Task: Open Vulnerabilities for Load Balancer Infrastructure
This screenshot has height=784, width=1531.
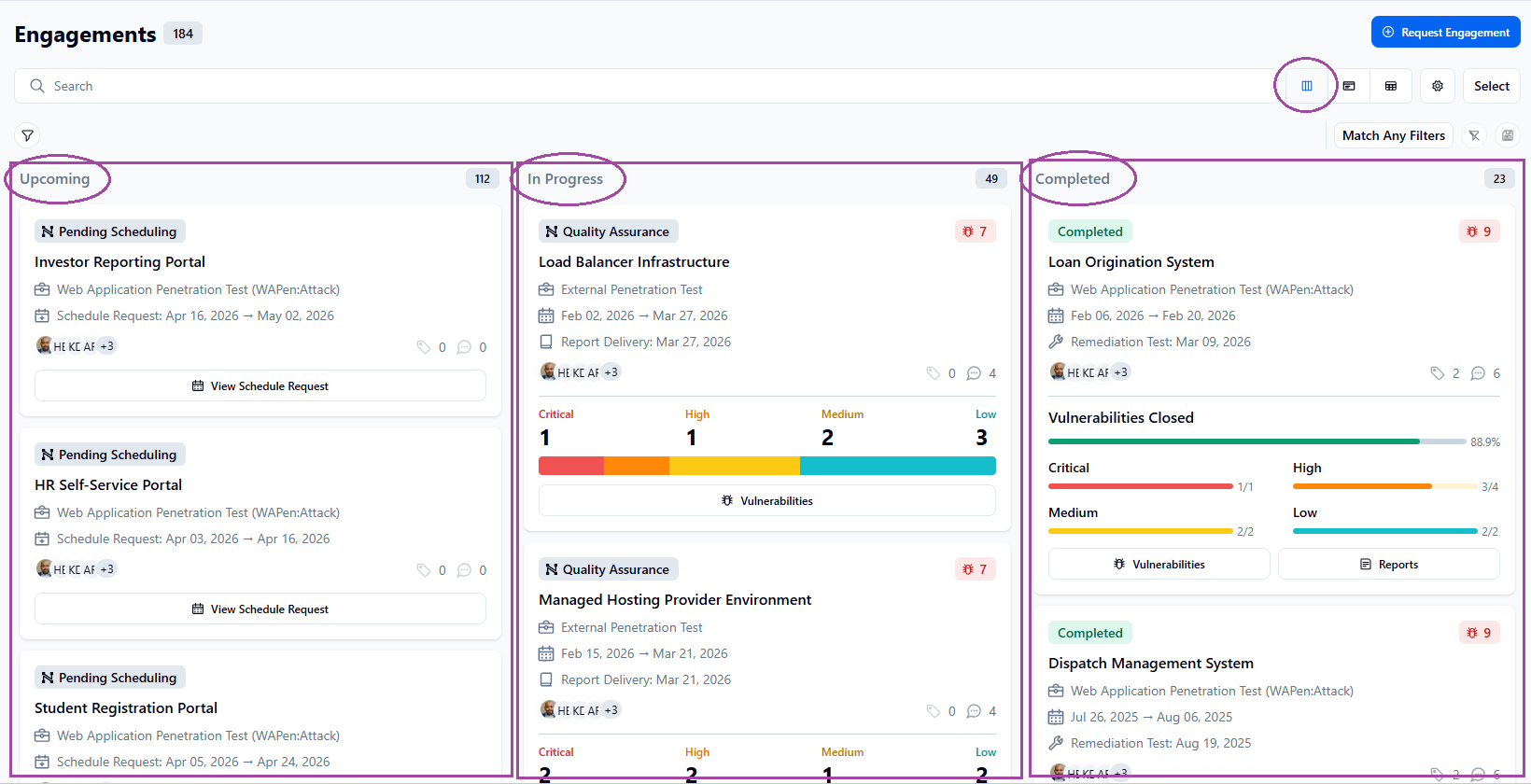Action: coord(767,500)
